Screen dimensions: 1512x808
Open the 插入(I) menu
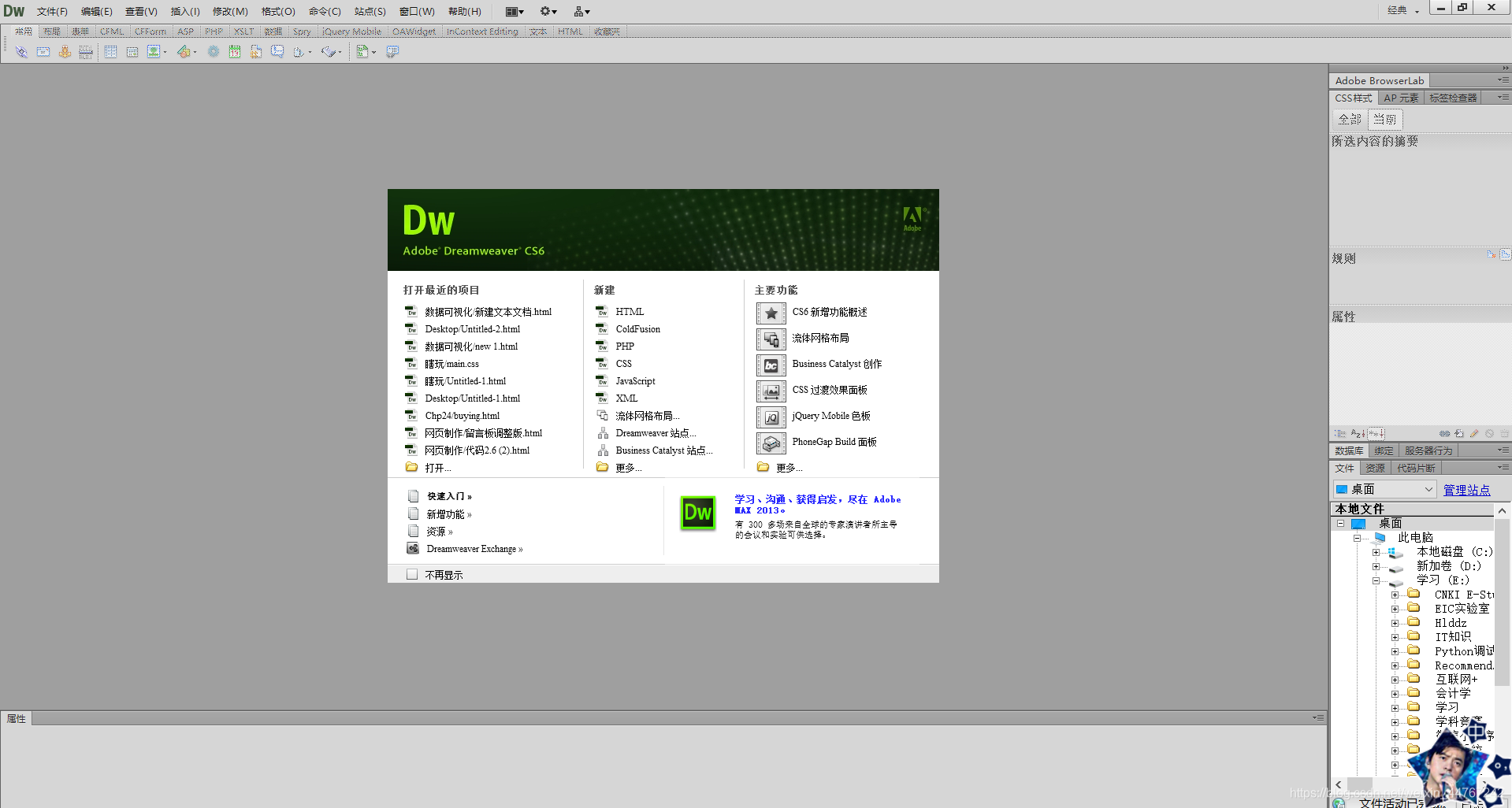click(185, 11)
